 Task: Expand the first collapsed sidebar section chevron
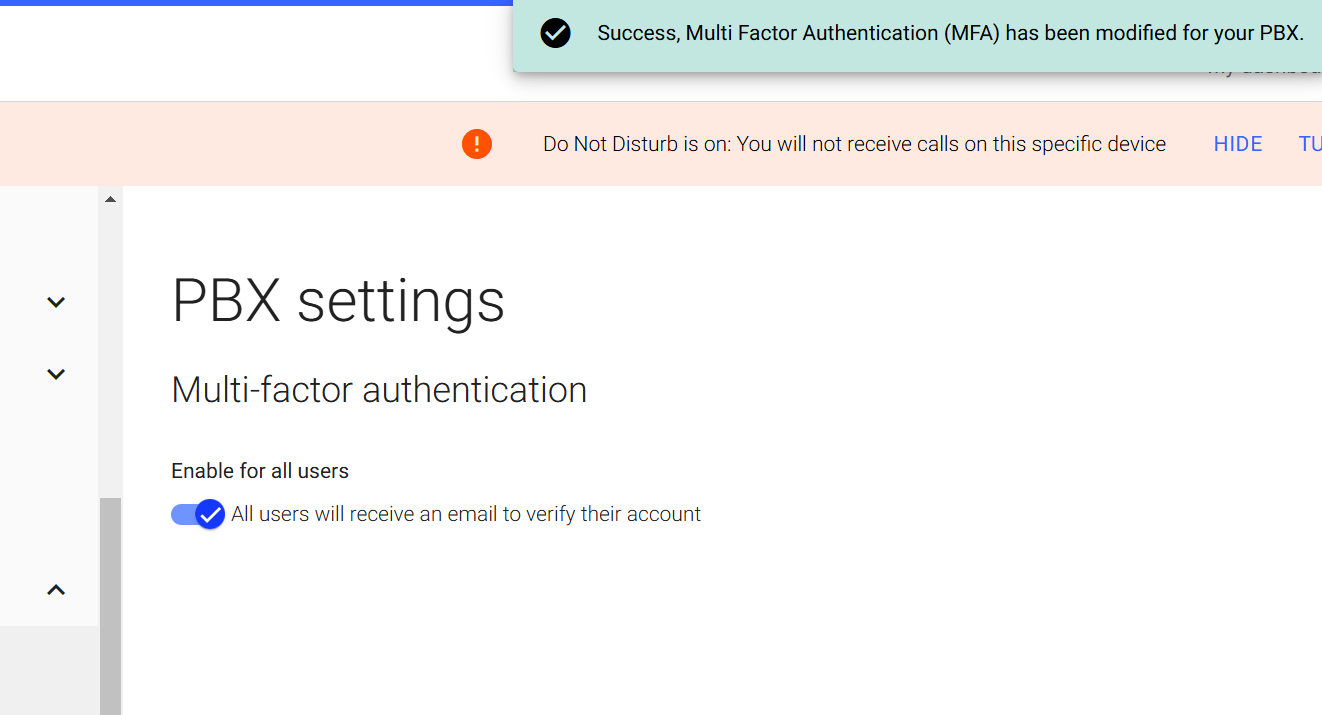click(x=56, y=302)
